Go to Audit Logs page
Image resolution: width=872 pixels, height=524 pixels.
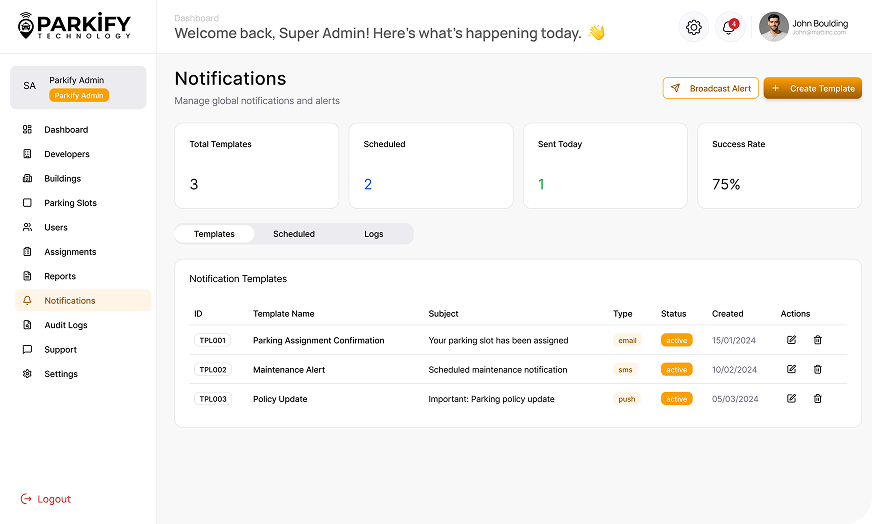(65, 325)
